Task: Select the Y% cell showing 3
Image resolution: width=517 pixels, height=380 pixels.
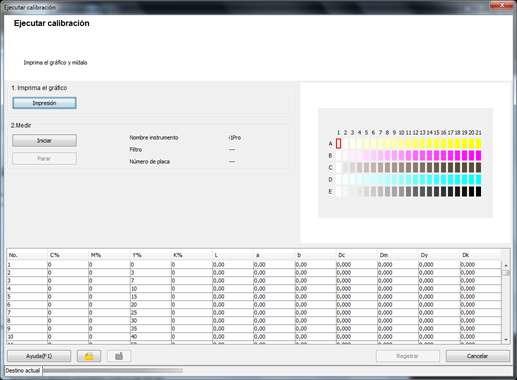Action: (x=150, y=273)
